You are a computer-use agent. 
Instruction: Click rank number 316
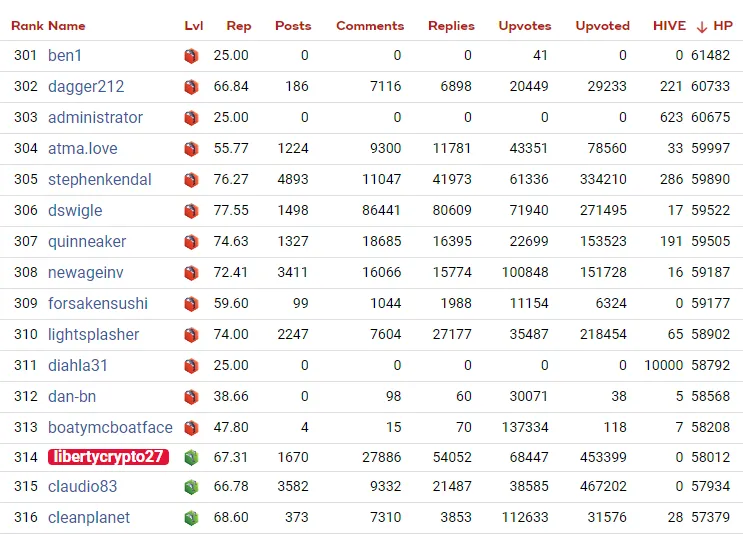tap(26, 517)
